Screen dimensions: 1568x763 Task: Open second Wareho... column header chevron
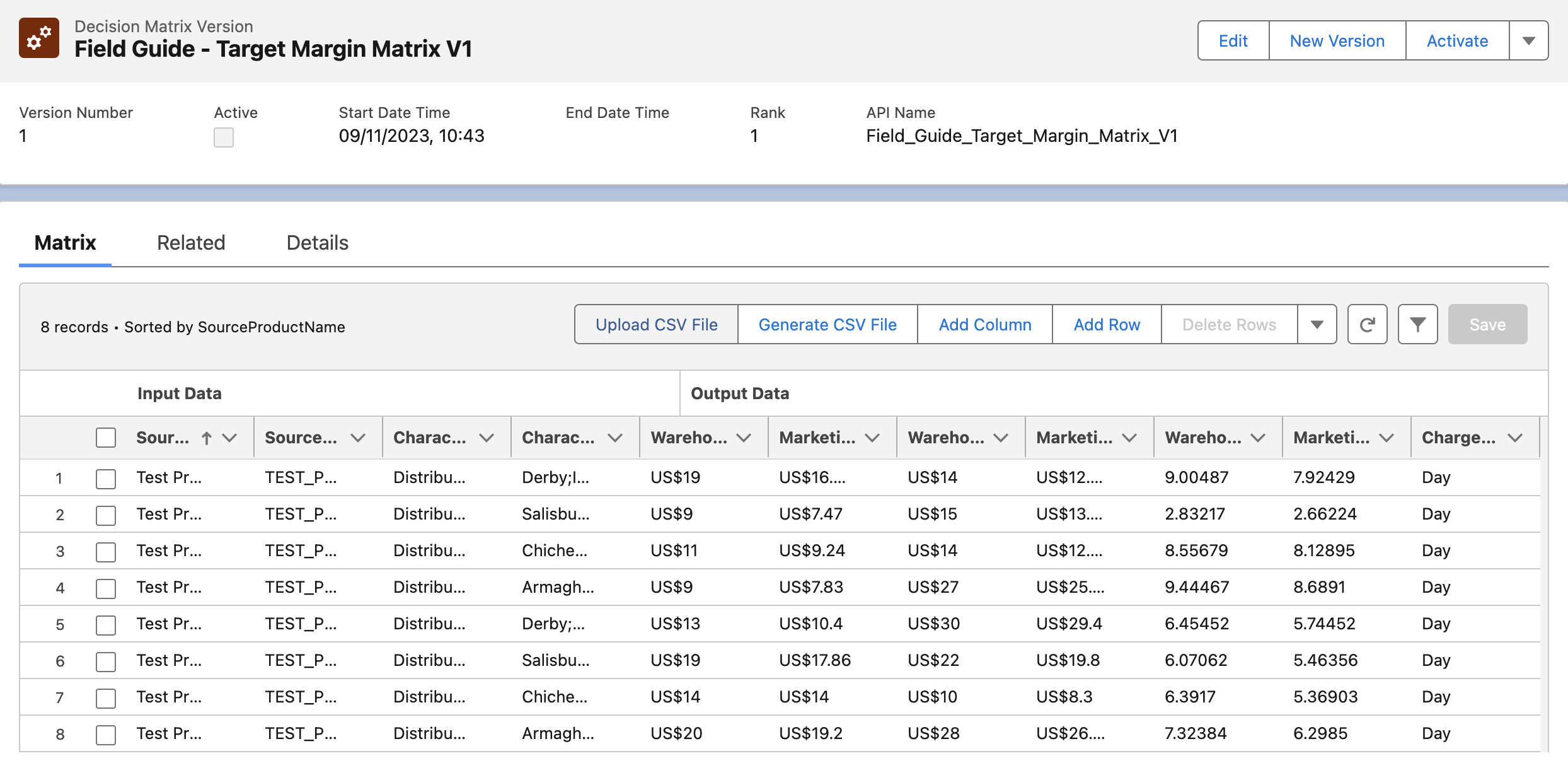1001,438
